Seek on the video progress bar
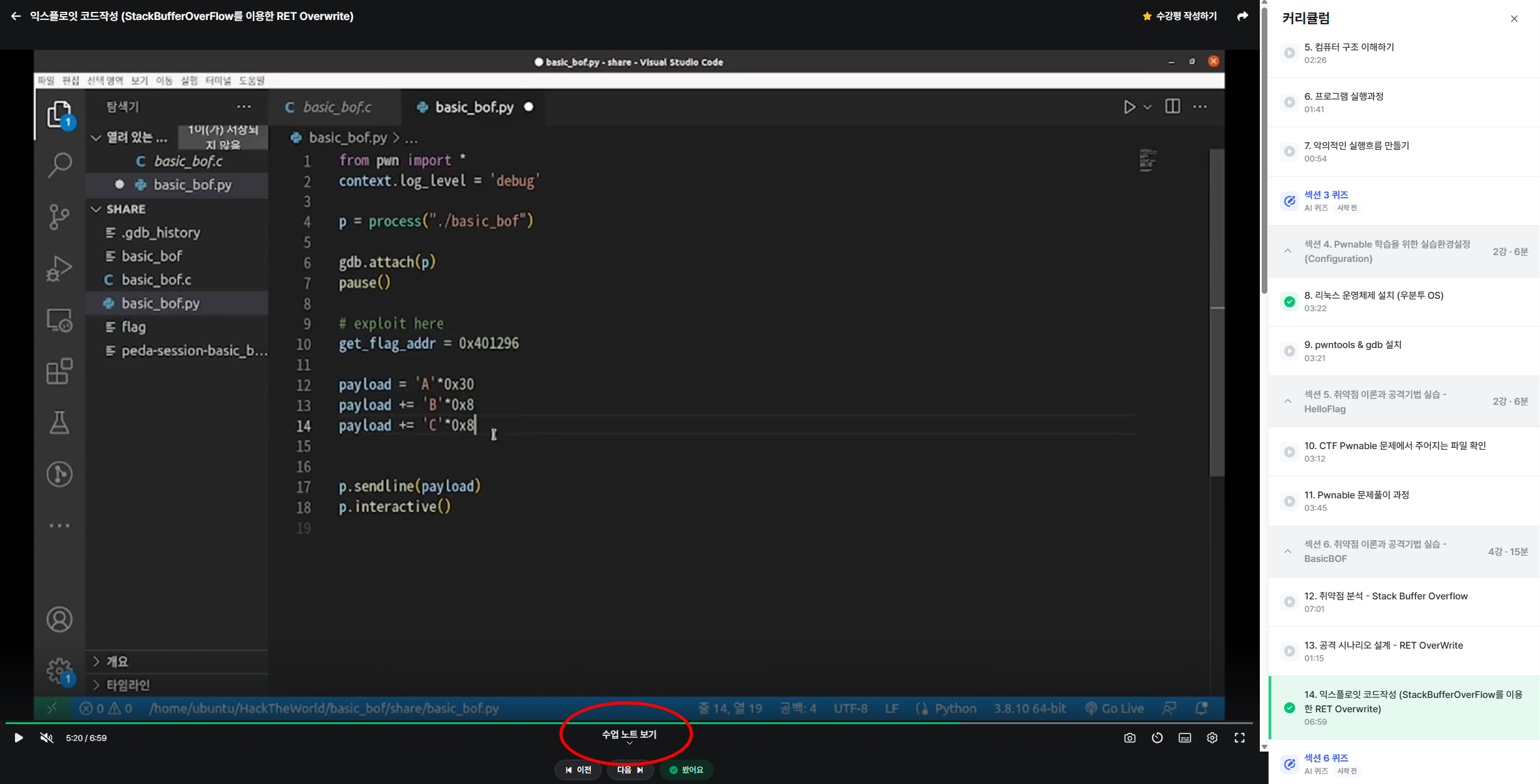This screenshot has height=784, width=1540. tap(624, 723)
